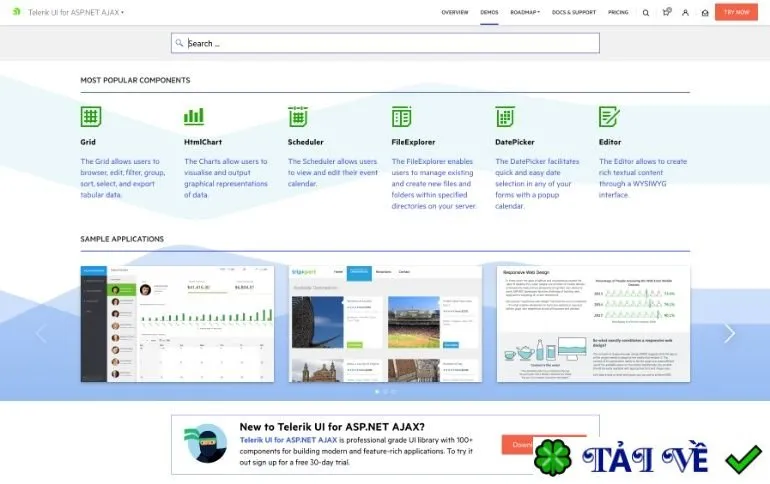
Task: Click the Grid component icon
Action: click(x=91, y=117)
